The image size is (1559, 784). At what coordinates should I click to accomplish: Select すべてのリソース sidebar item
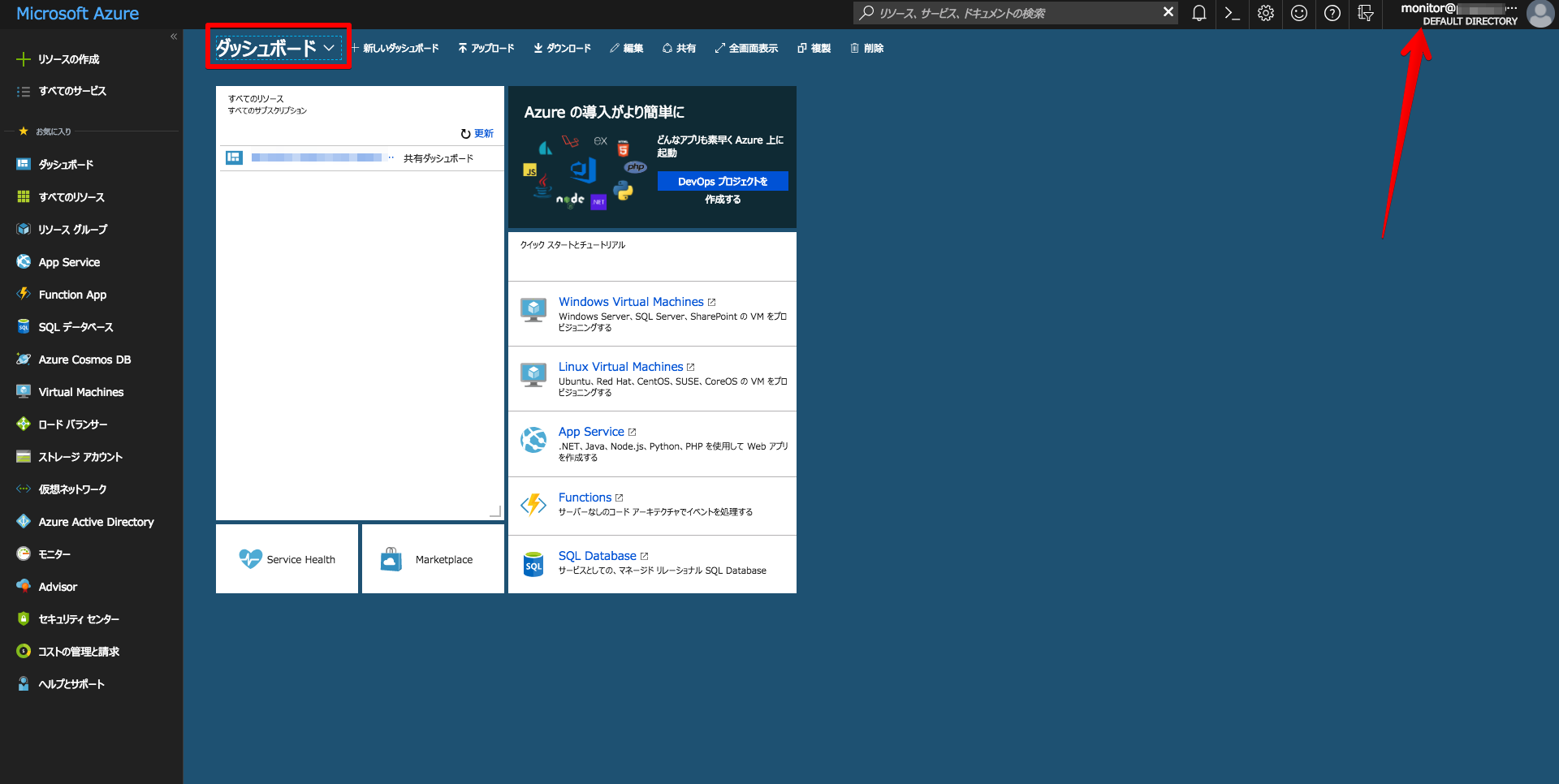click(61, 197)
